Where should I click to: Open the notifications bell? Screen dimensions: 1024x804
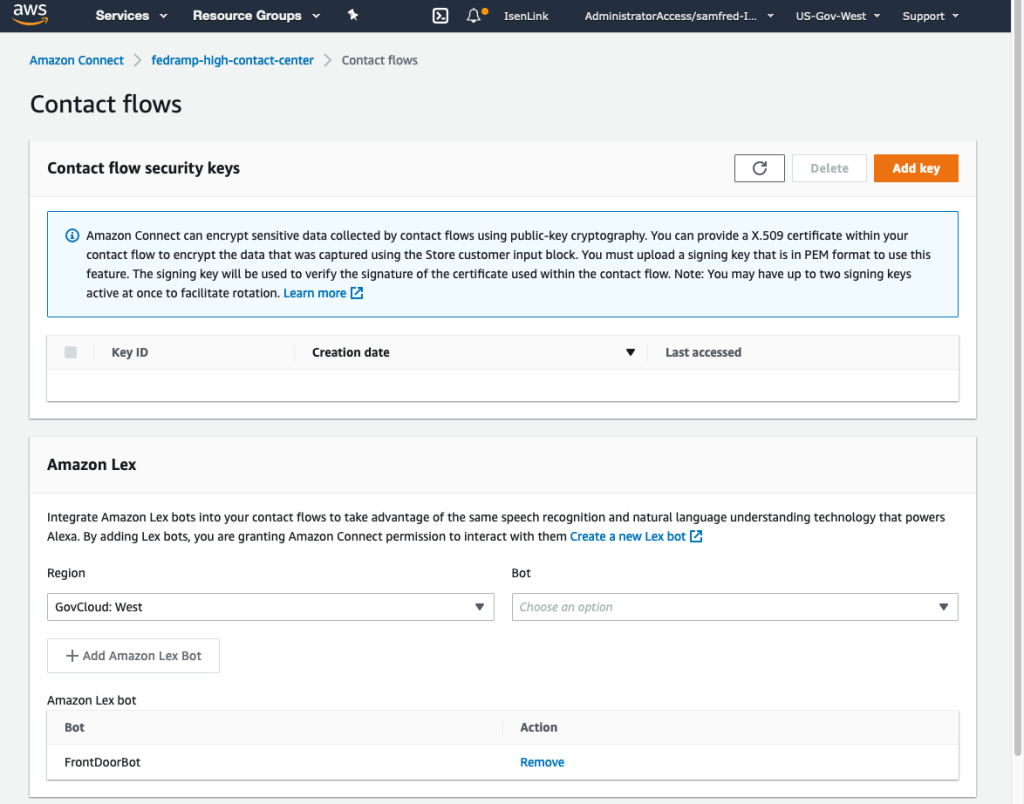tap(474, 14)
